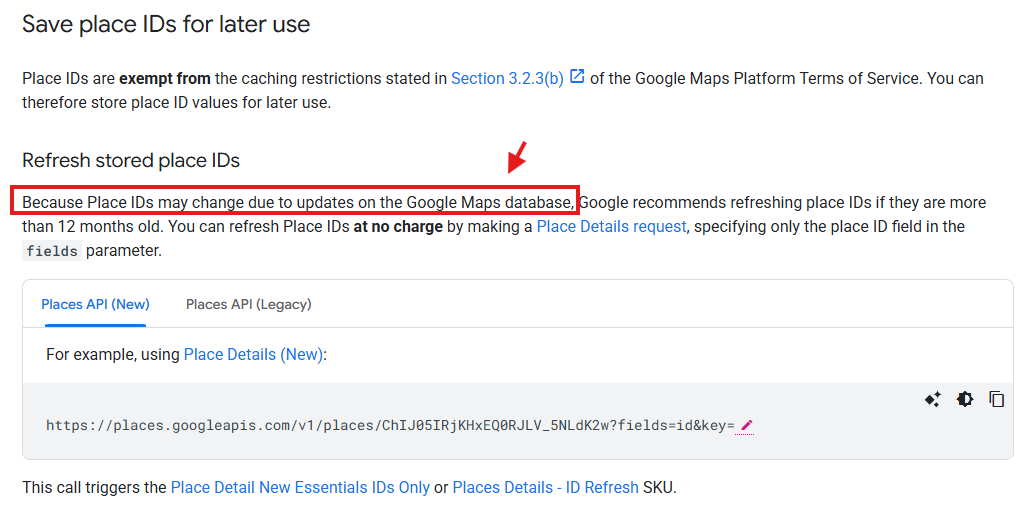Open Place Detail New Essentials IDs Only link

point(300,488)
